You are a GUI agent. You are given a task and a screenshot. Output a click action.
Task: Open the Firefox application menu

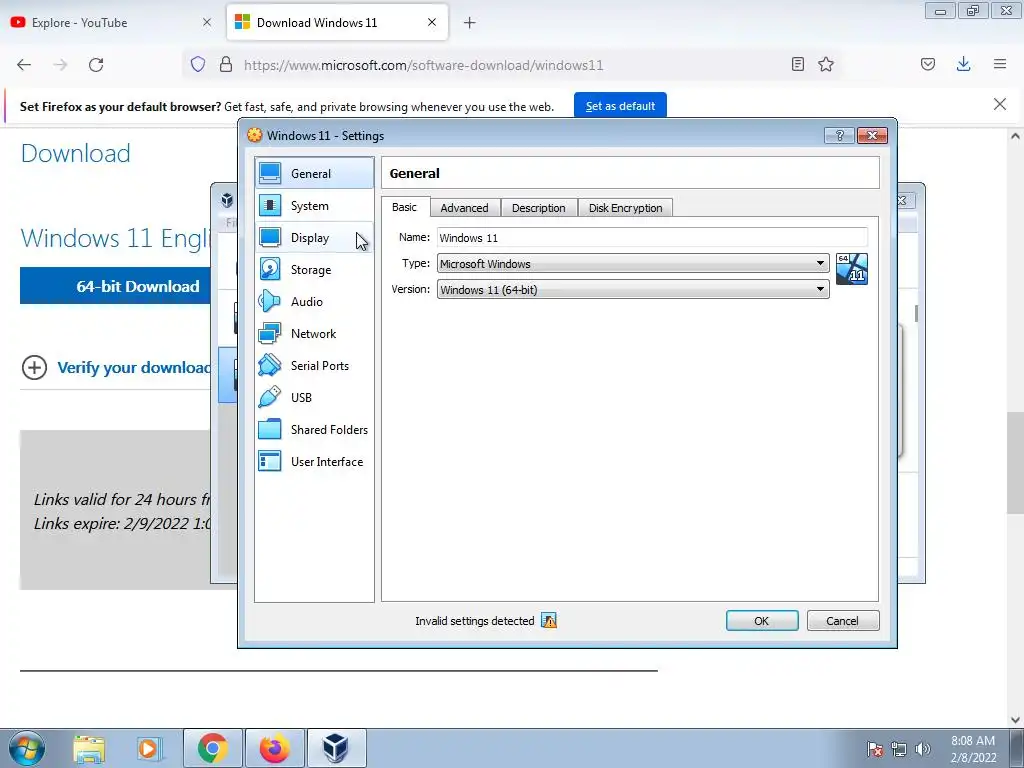point(1000,64)
